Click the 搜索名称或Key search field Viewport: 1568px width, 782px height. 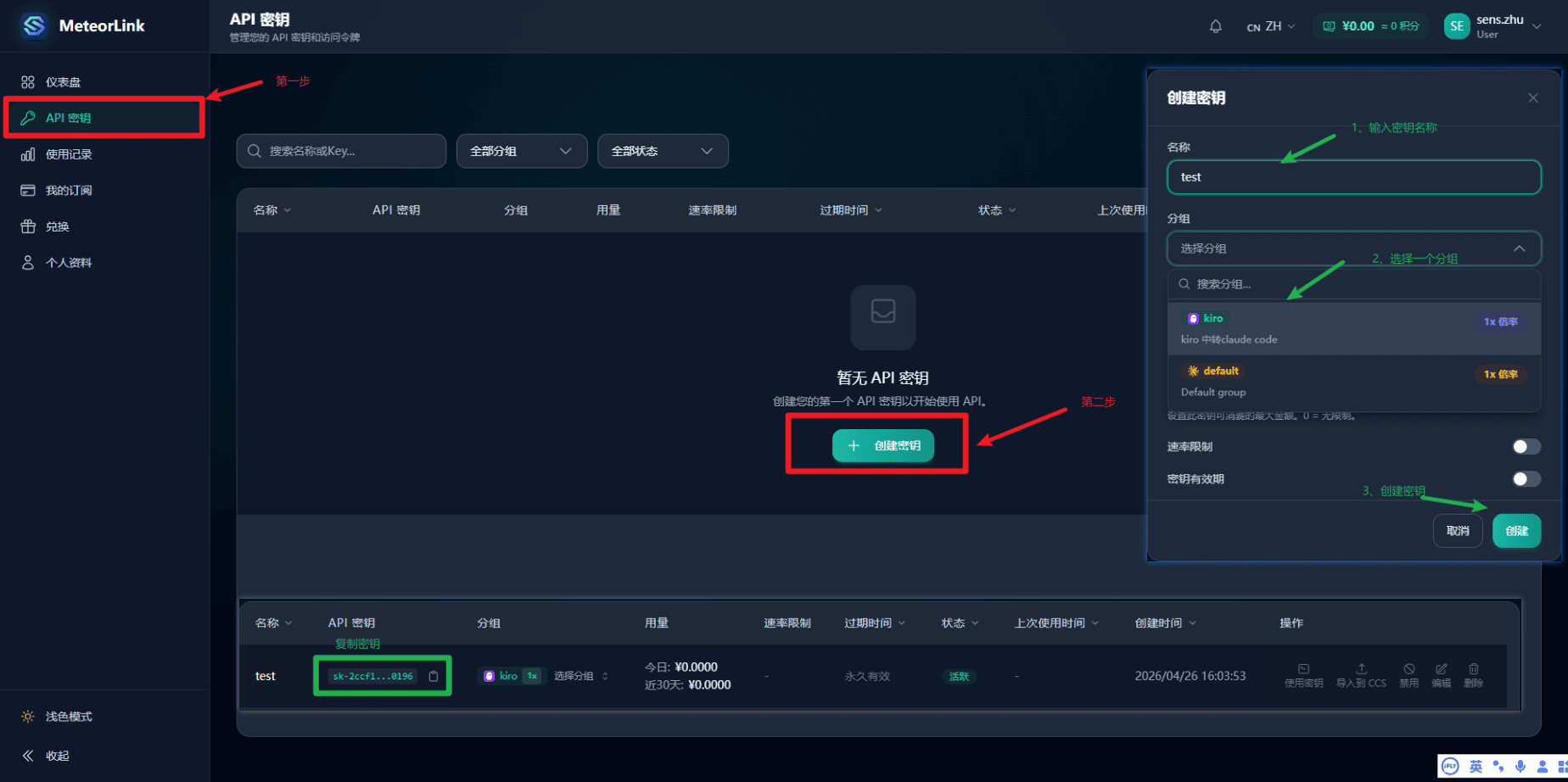click(341, 151)
